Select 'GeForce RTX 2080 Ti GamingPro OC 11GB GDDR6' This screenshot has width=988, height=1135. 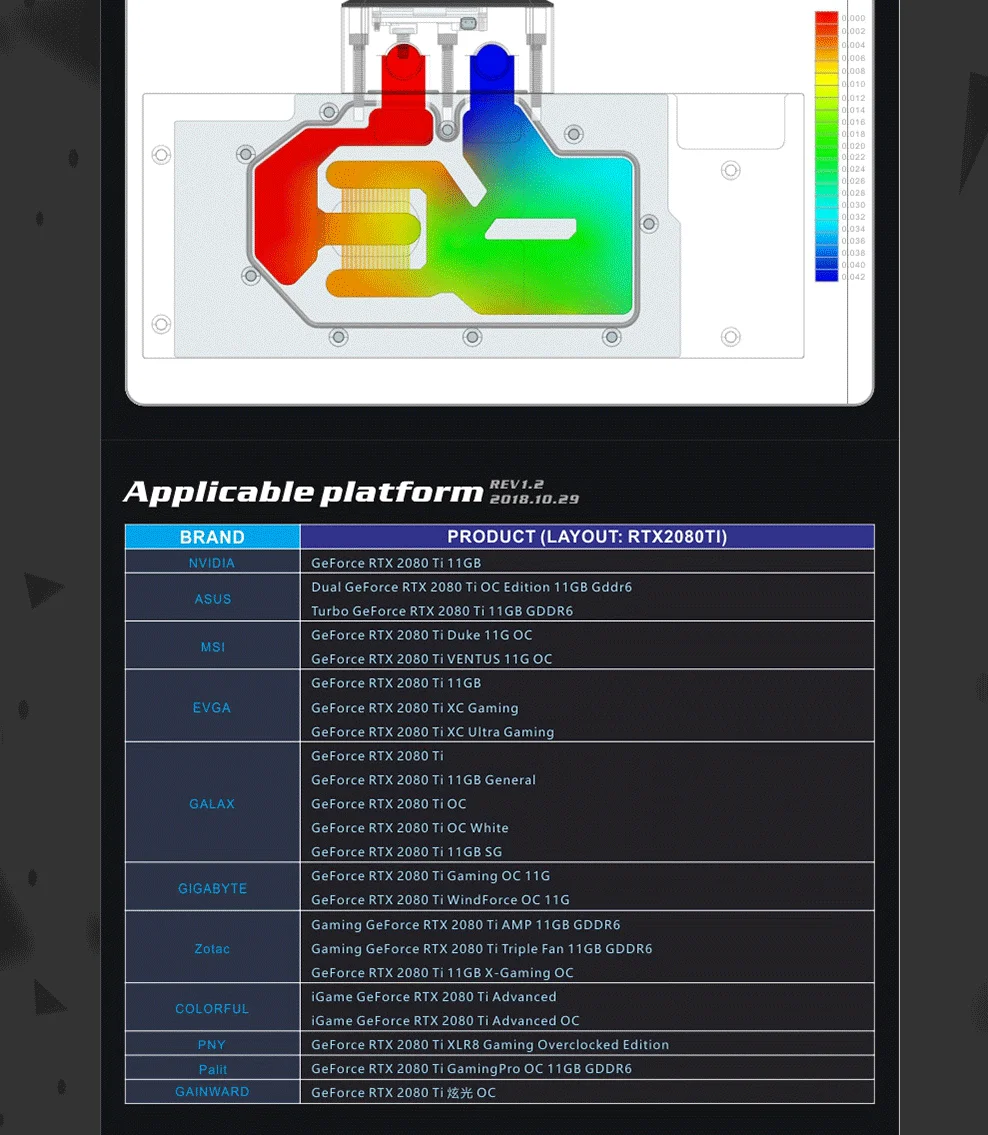pos(471,1068)
